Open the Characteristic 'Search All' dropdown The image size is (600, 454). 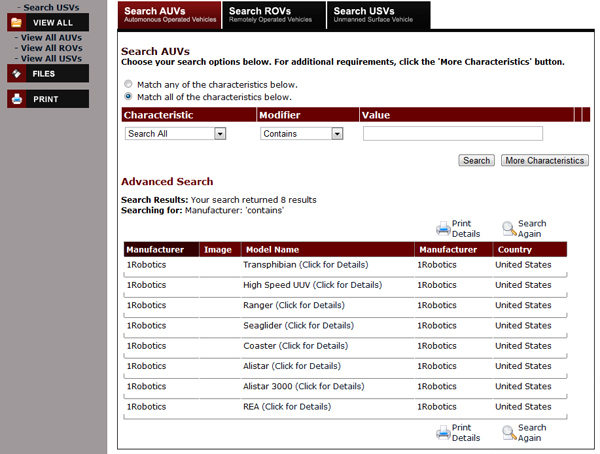(175, 133)
